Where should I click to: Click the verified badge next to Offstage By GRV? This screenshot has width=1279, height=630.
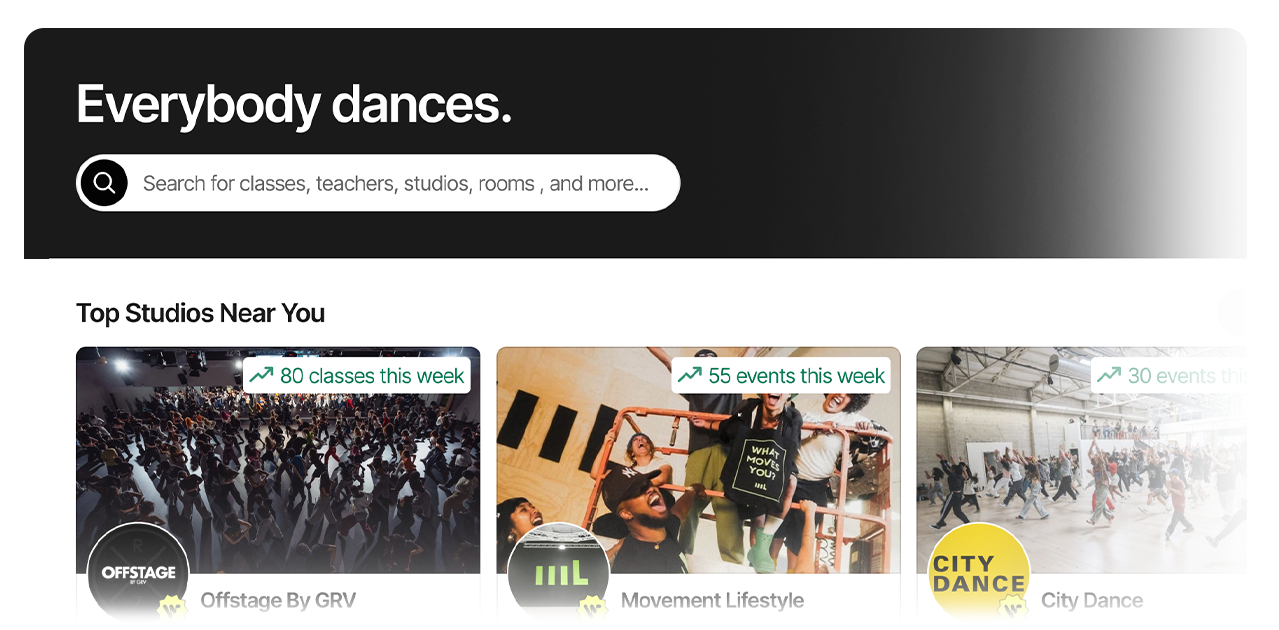(x=173, y=607)
